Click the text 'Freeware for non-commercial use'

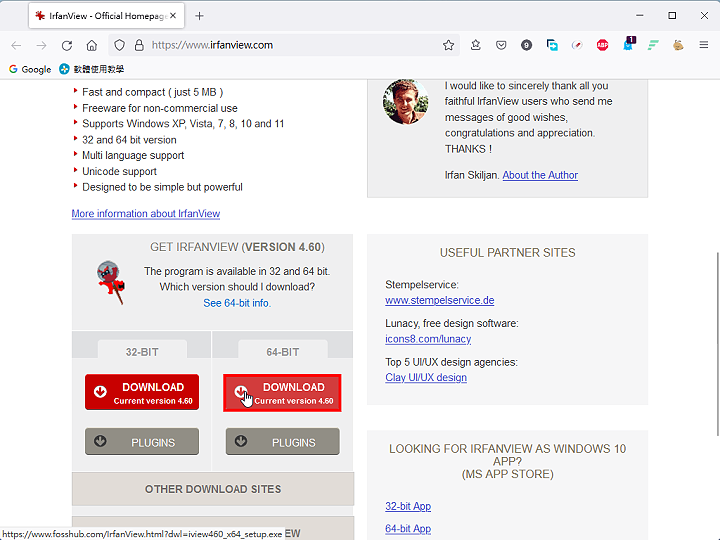pyautogui.click(x=160, y=108)
